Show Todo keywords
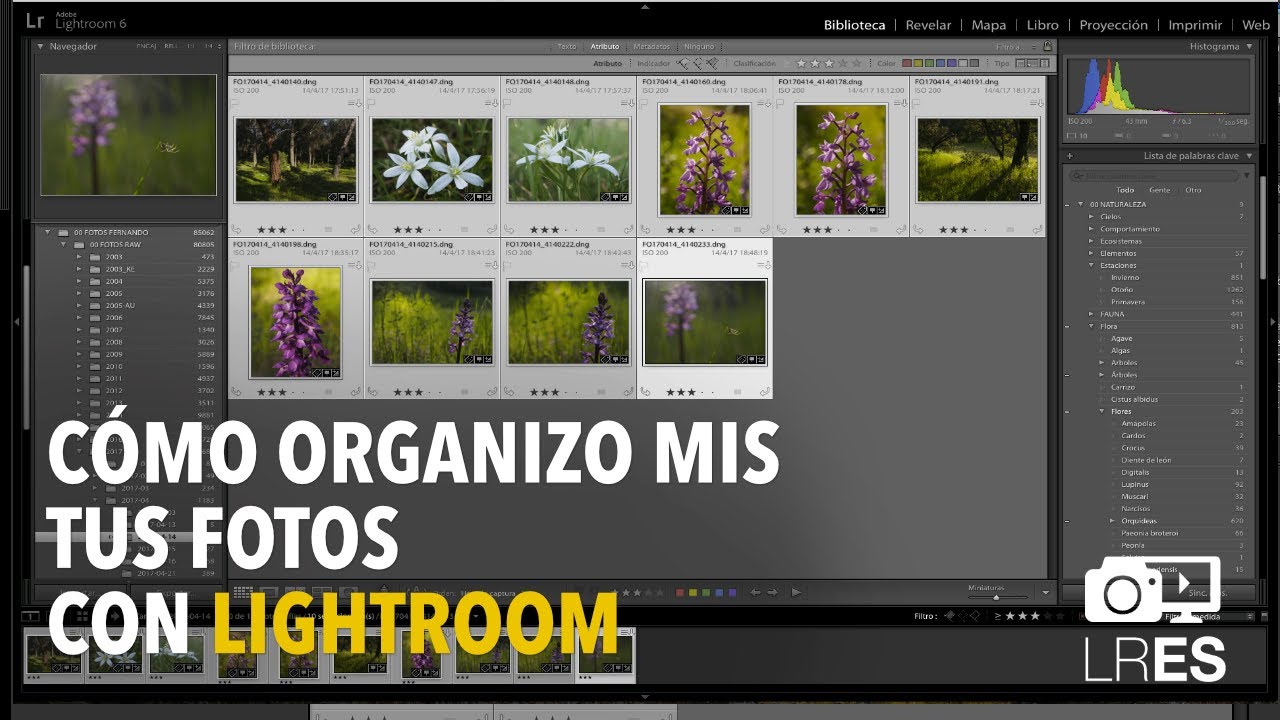 point(1125,190)
